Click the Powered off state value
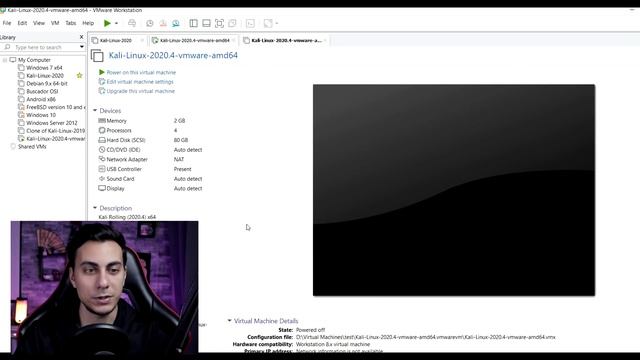Viewport: 640px width, 360px height. [x=310, y=330]
